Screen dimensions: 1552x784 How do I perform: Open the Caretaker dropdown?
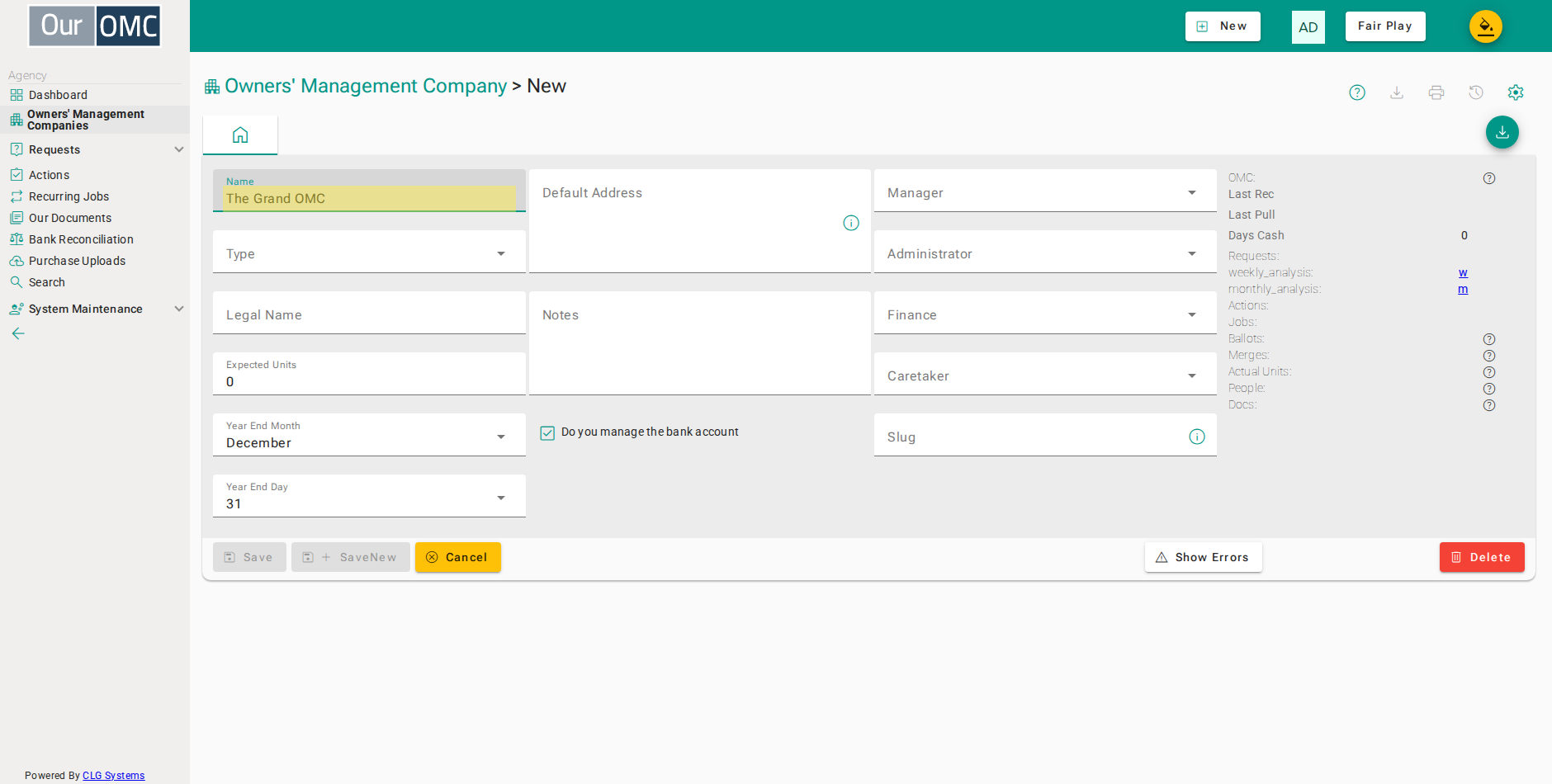[x=1045, y=374]
